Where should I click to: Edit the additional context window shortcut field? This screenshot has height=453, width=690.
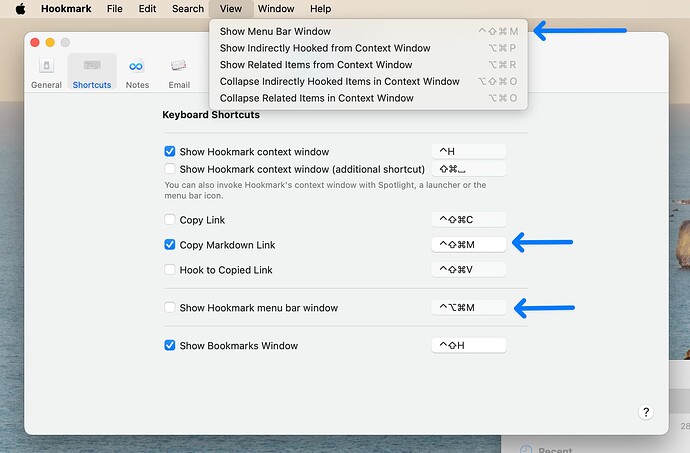click(x=469, y=169)
